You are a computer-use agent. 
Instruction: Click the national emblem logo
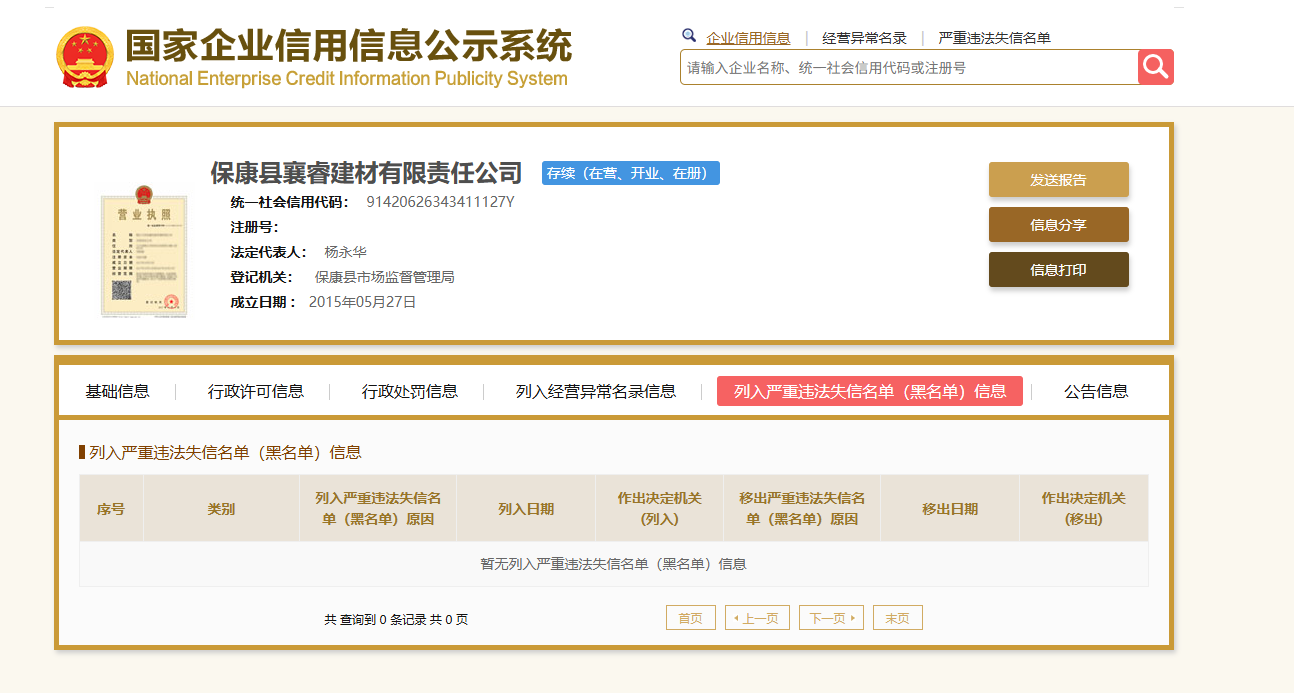pos(85,59)
